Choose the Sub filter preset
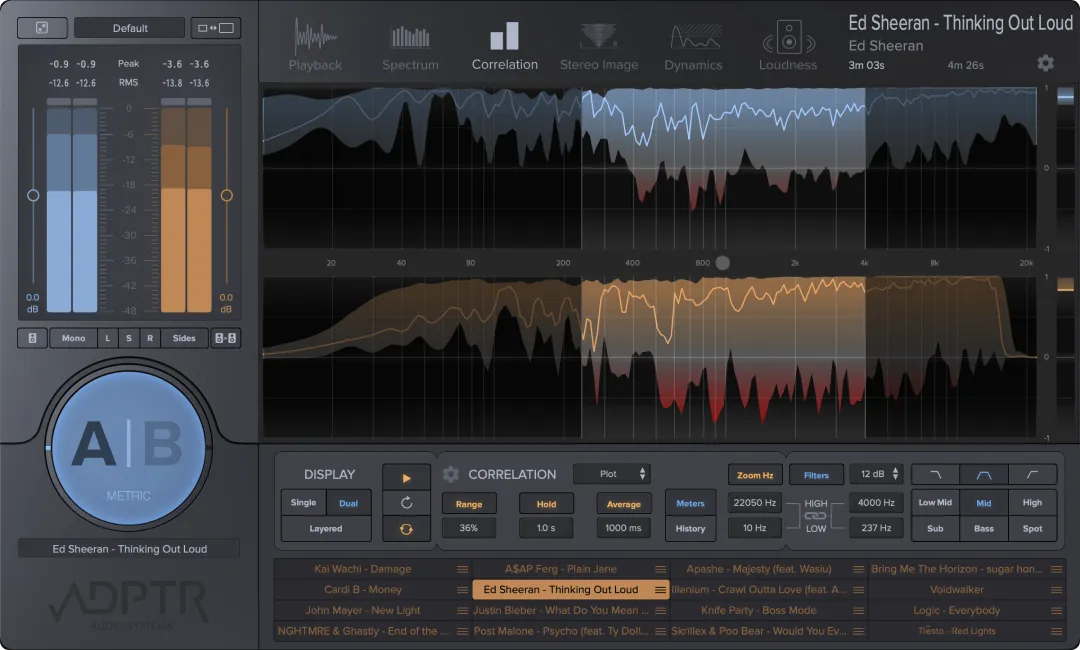 pos(935,529)
